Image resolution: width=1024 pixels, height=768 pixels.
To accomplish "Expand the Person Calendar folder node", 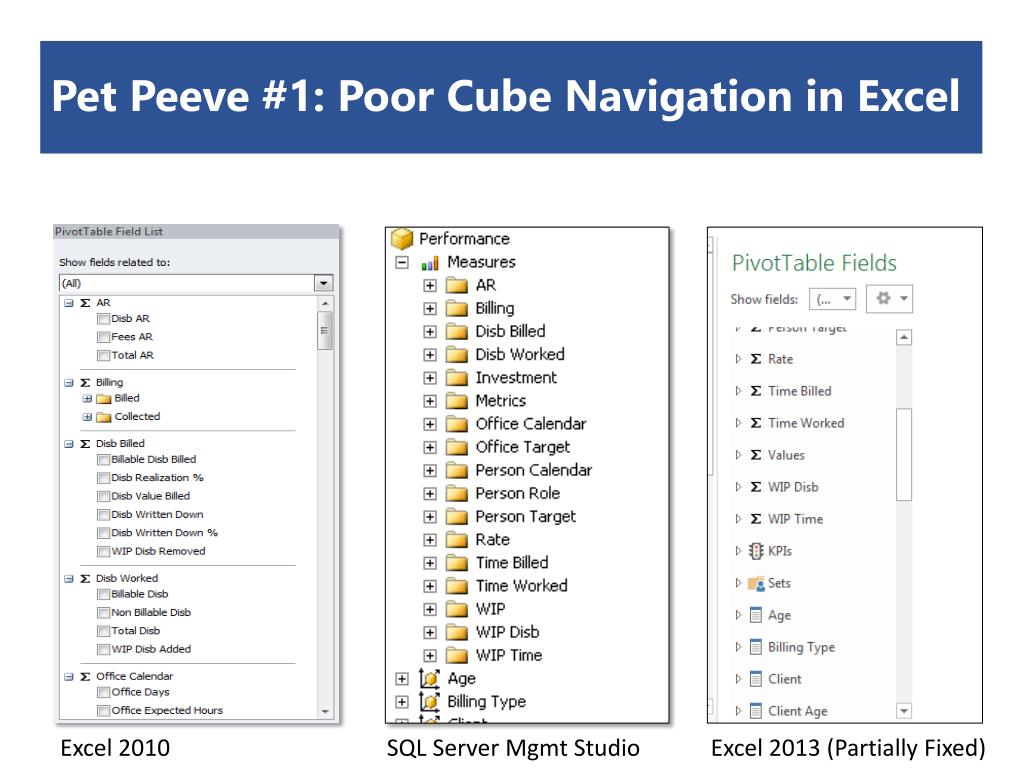I will click(x=430, y=471).
